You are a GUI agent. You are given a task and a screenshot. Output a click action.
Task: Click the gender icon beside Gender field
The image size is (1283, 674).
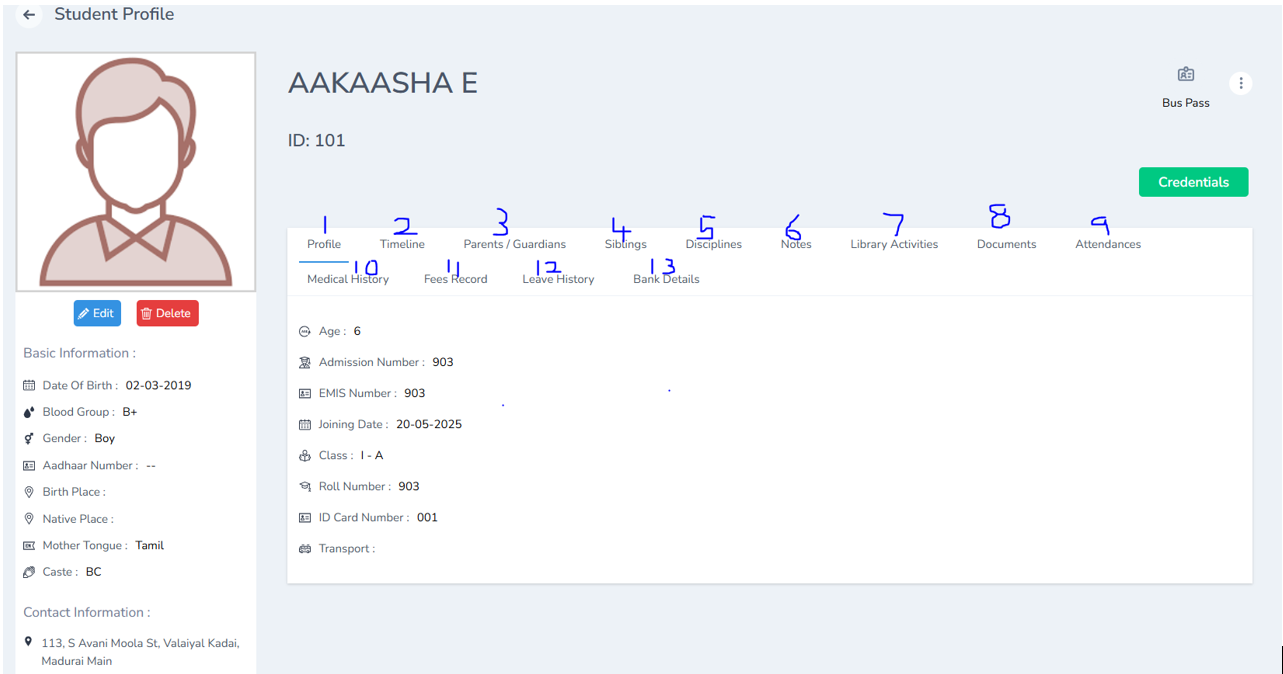(27, 438)
